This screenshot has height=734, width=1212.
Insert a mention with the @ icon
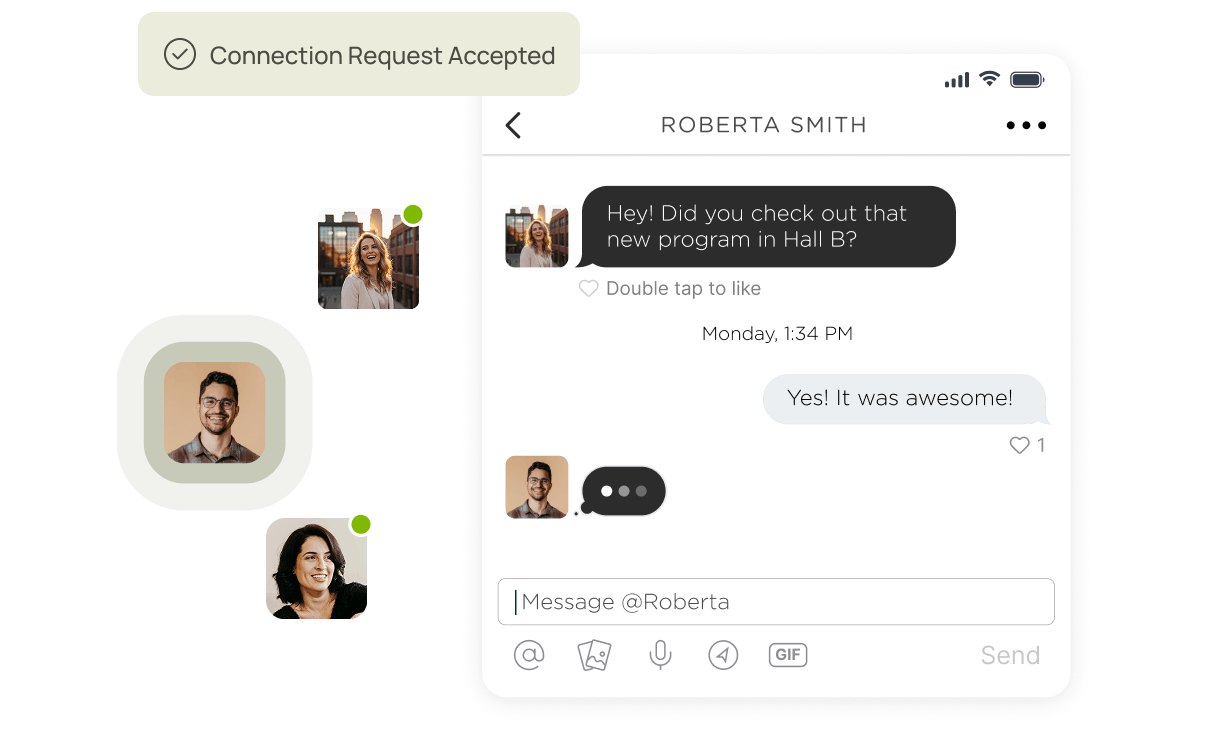click(x=529, y=655)
